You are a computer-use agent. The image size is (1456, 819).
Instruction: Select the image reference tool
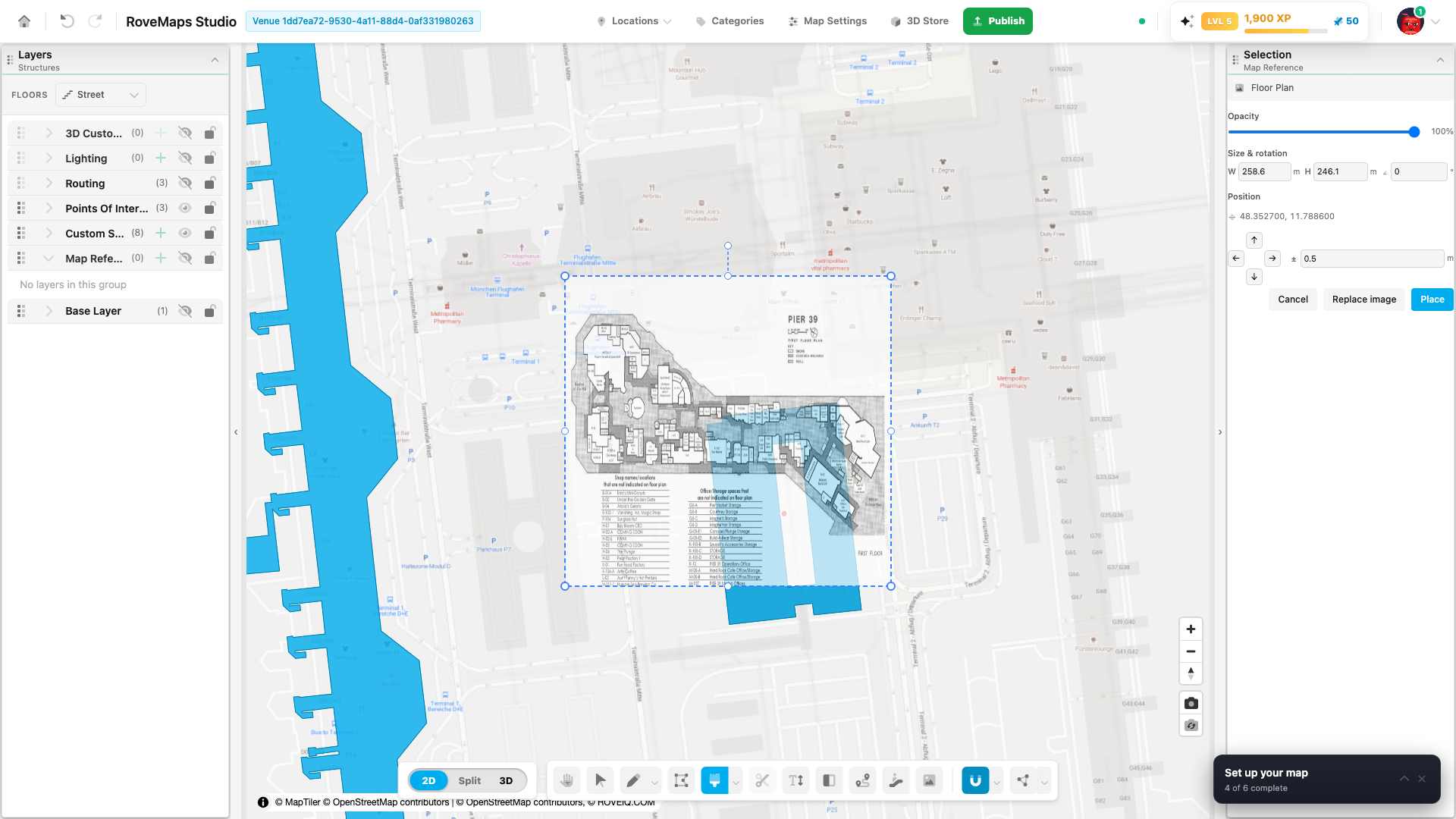(x=929, y=780)
